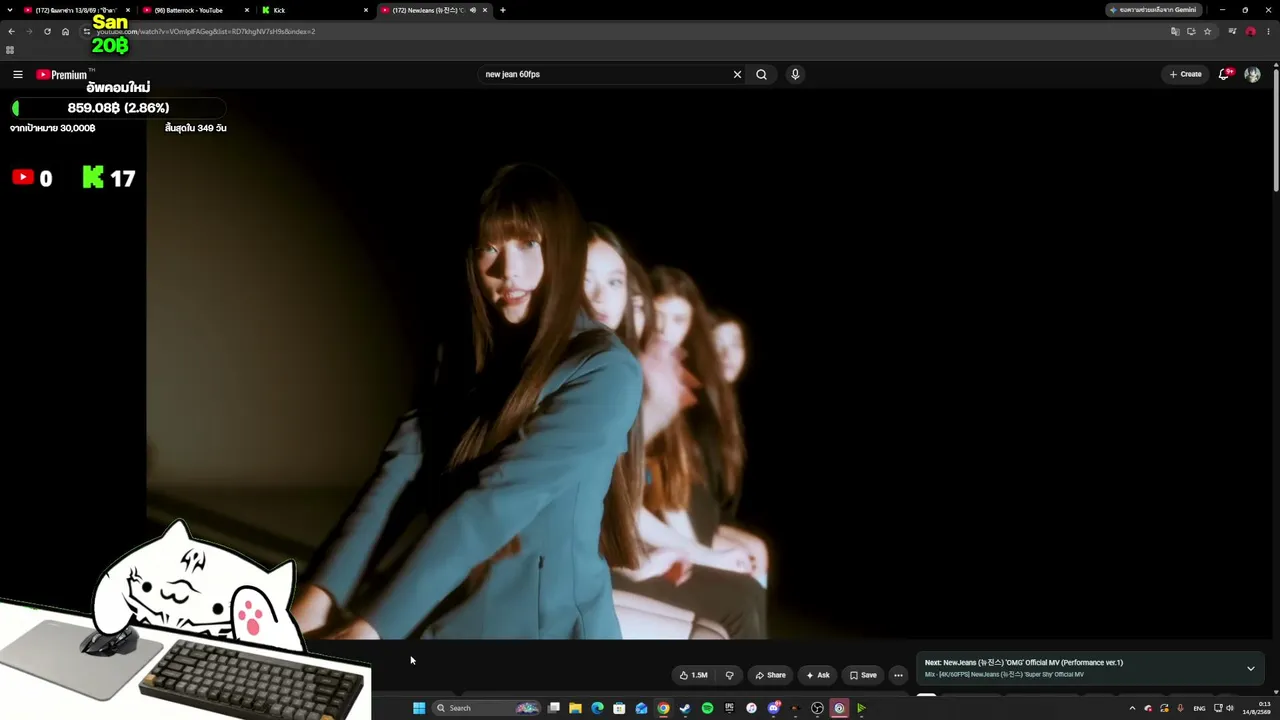Click the 'Next: NewJeans OMG Official MV' title
This screenshot has height=720, width=1280.
(1024, 662)
